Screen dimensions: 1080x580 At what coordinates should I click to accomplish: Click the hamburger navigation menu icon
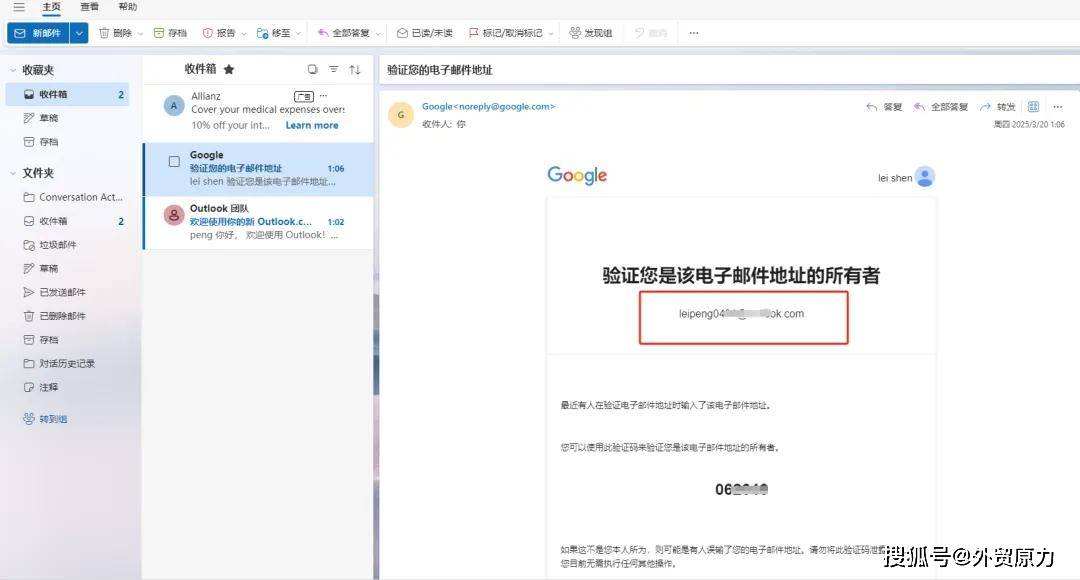pyautogui.click(x=18, y=7)
